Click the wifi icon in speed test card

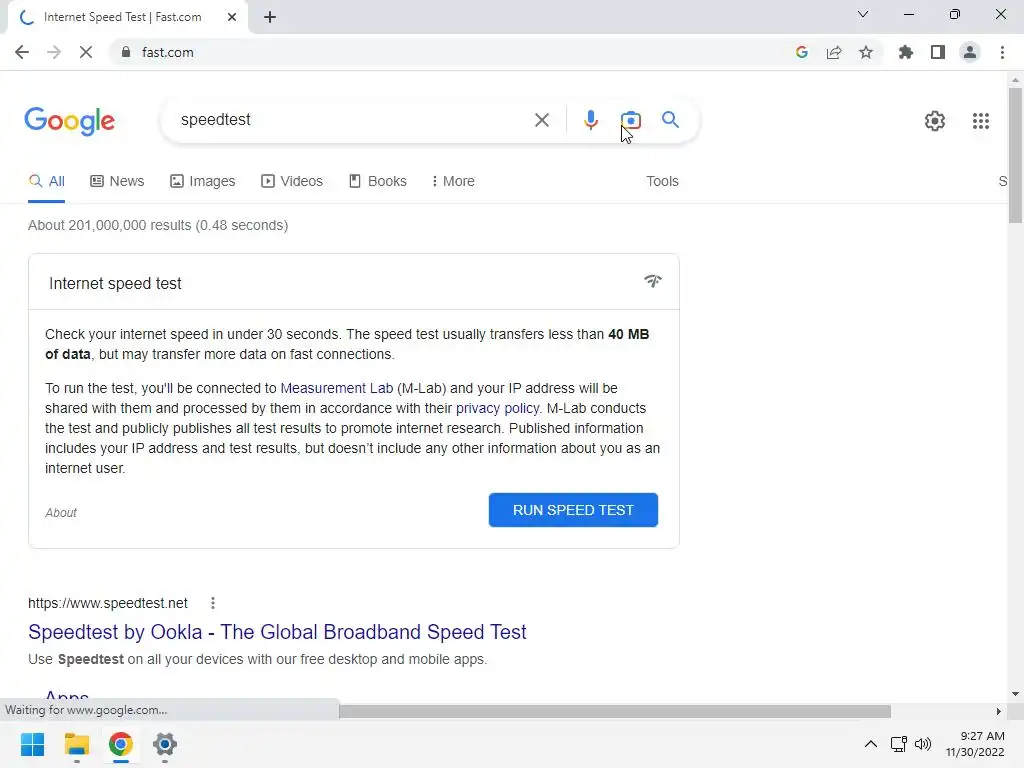(652, 281)
